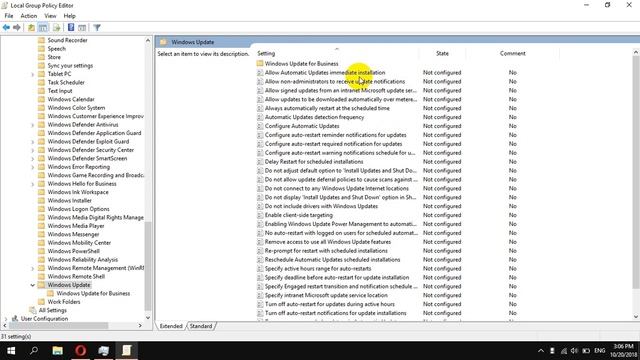Select Windows PowerShell in the tree

(73, 251)
